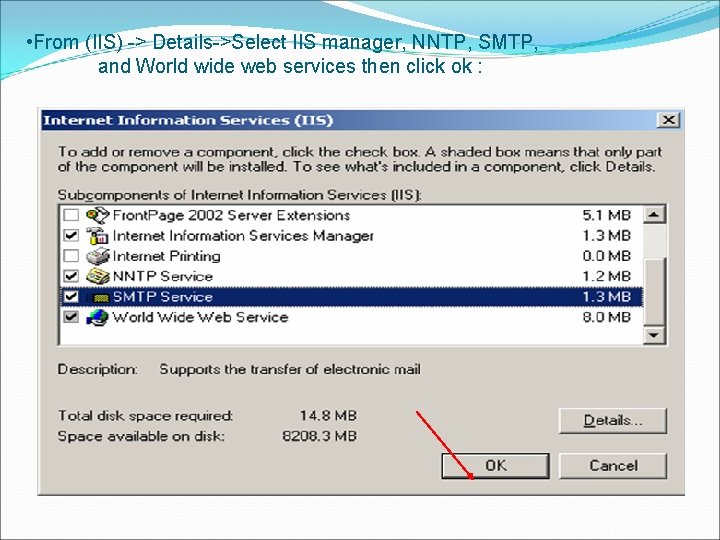Click the dialog title Internet Information Services (IIS)
This screenshot has width=720, height=540.
tap(188, 120)
